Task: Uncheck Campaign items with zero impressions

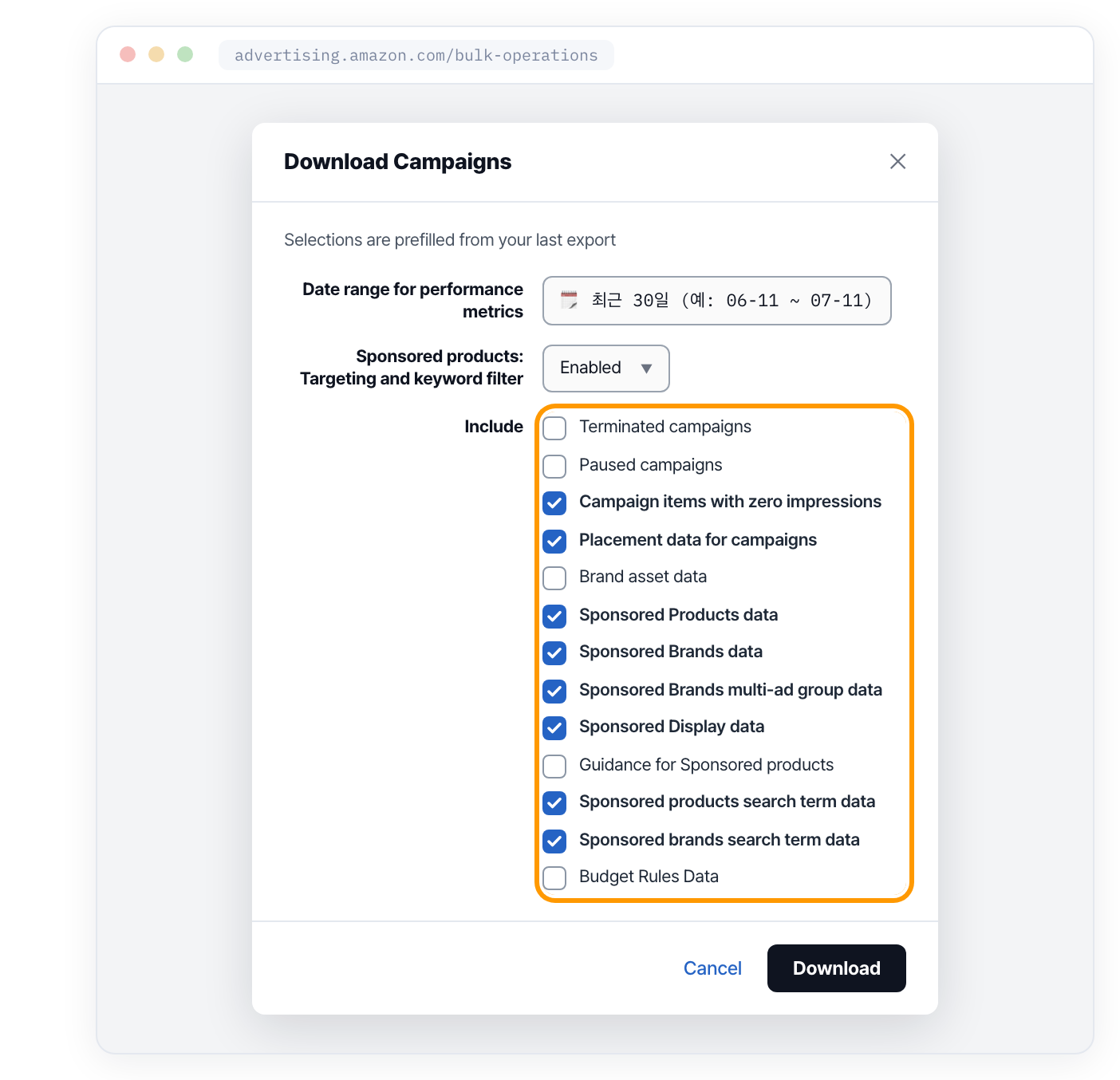Action: tap(554, 503)
